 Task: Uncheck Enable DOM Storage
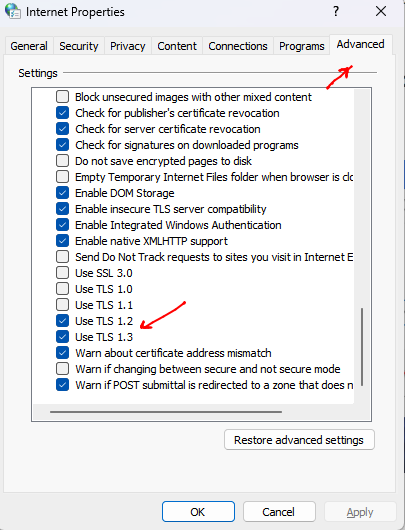pos(63,193)
